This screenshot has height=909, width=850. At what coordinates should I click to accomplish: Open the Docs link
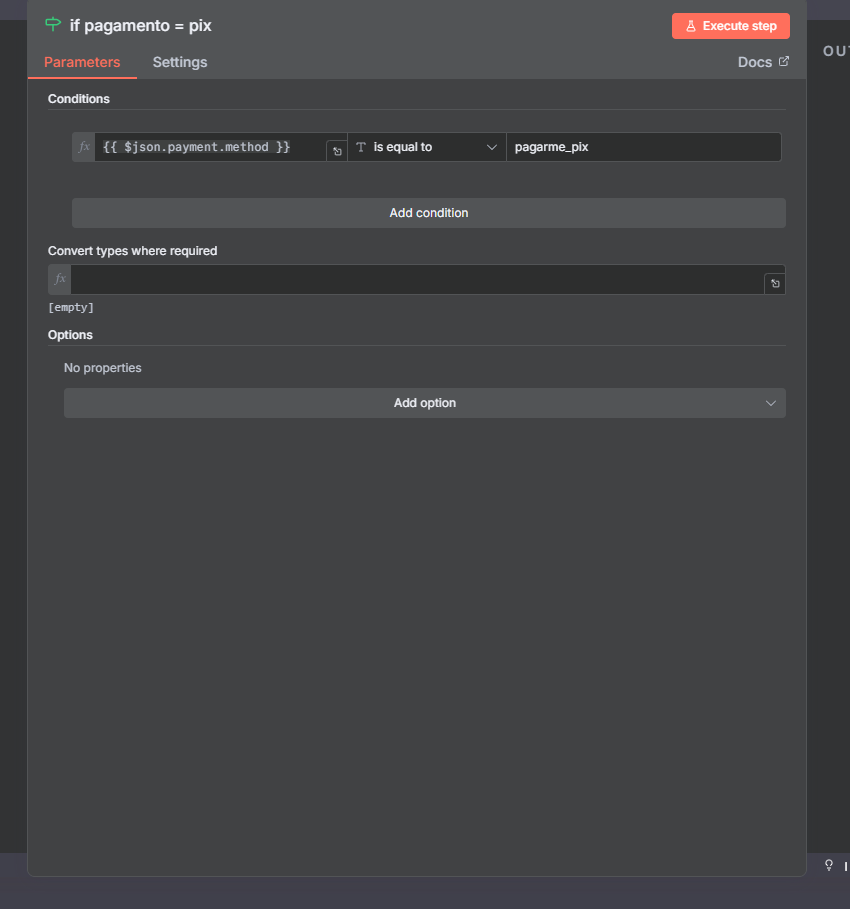click(755, 62)
